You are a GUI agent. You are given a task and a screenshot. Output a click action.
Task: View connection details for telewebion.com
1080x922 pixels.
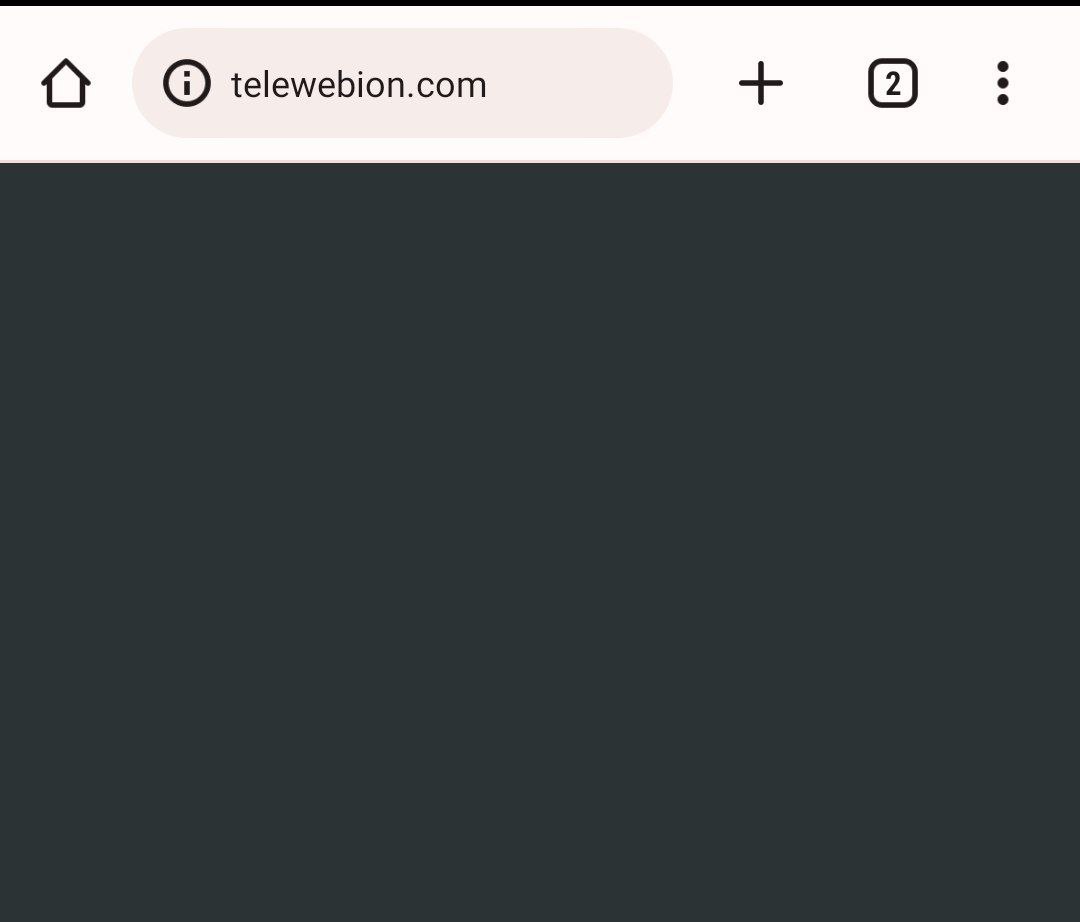[187, 83]
